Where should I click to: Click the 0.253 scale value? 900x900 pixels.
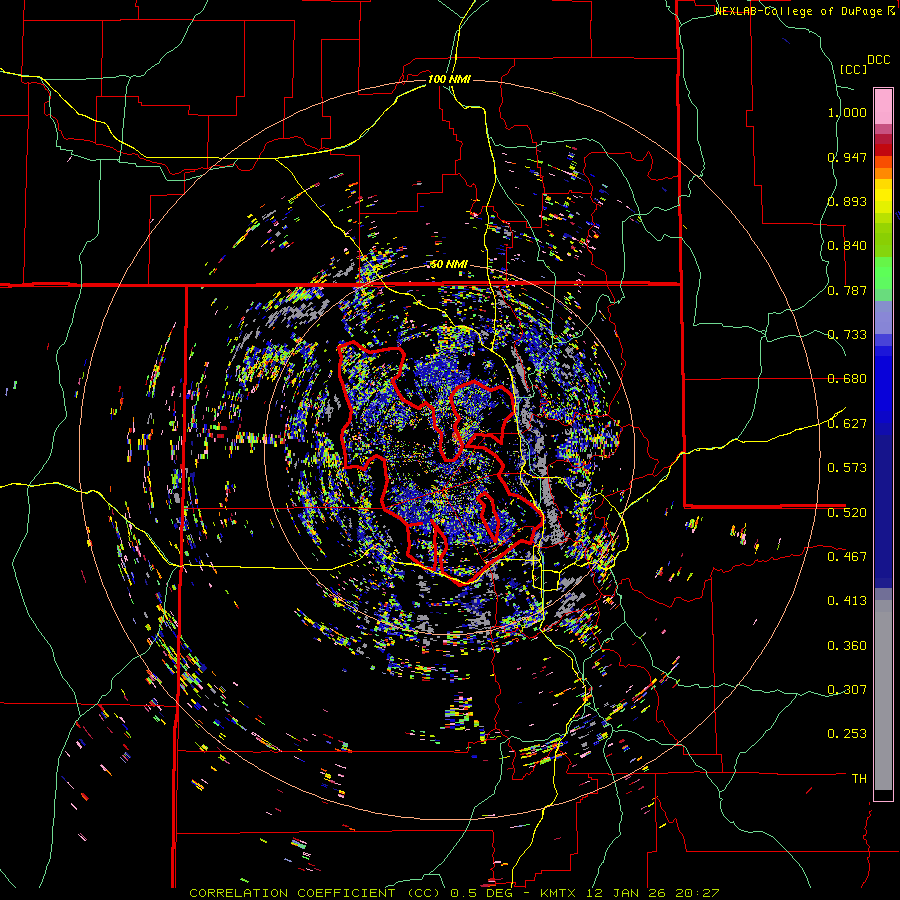847,734
